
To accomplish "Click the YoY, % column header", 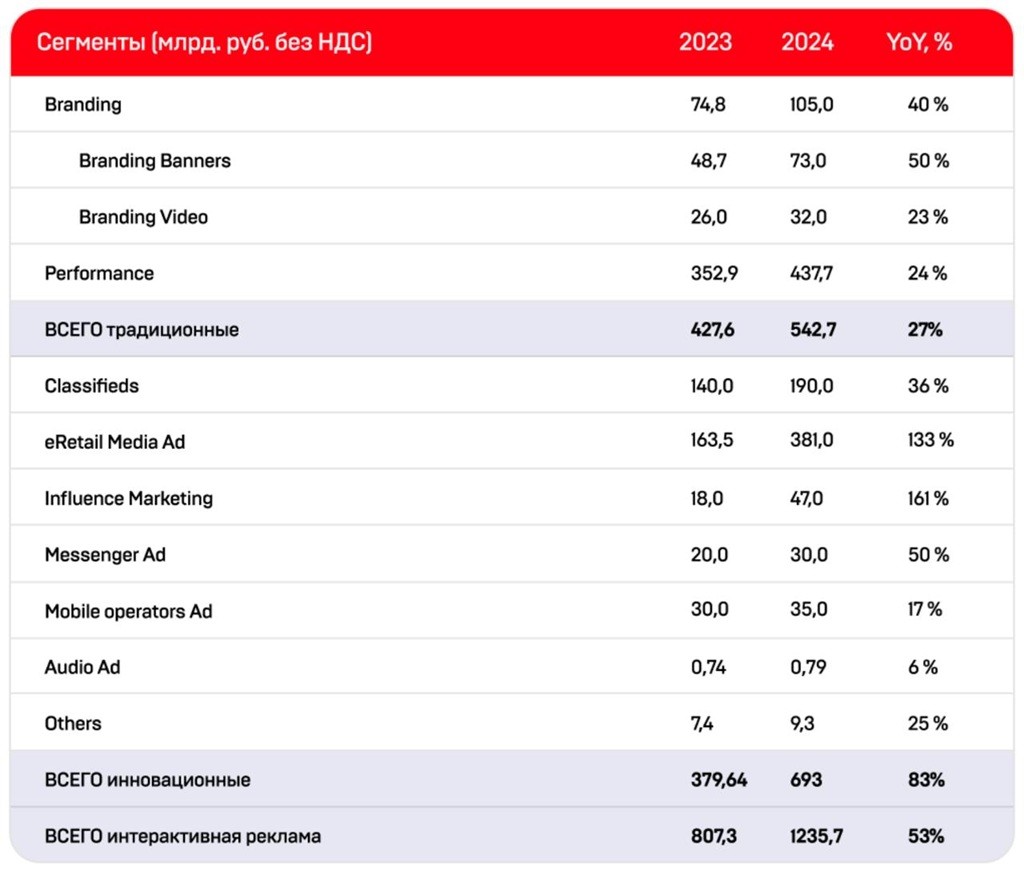I will (x=919, y=42).
